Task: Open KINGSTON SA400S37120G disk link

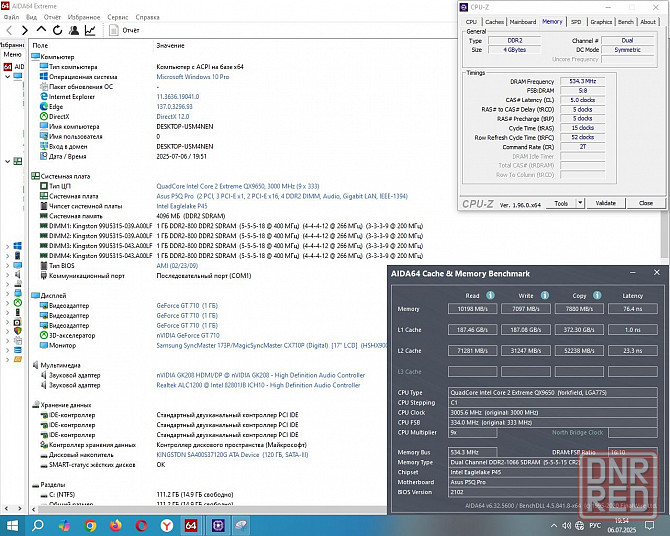Action: tap(232, 455)
